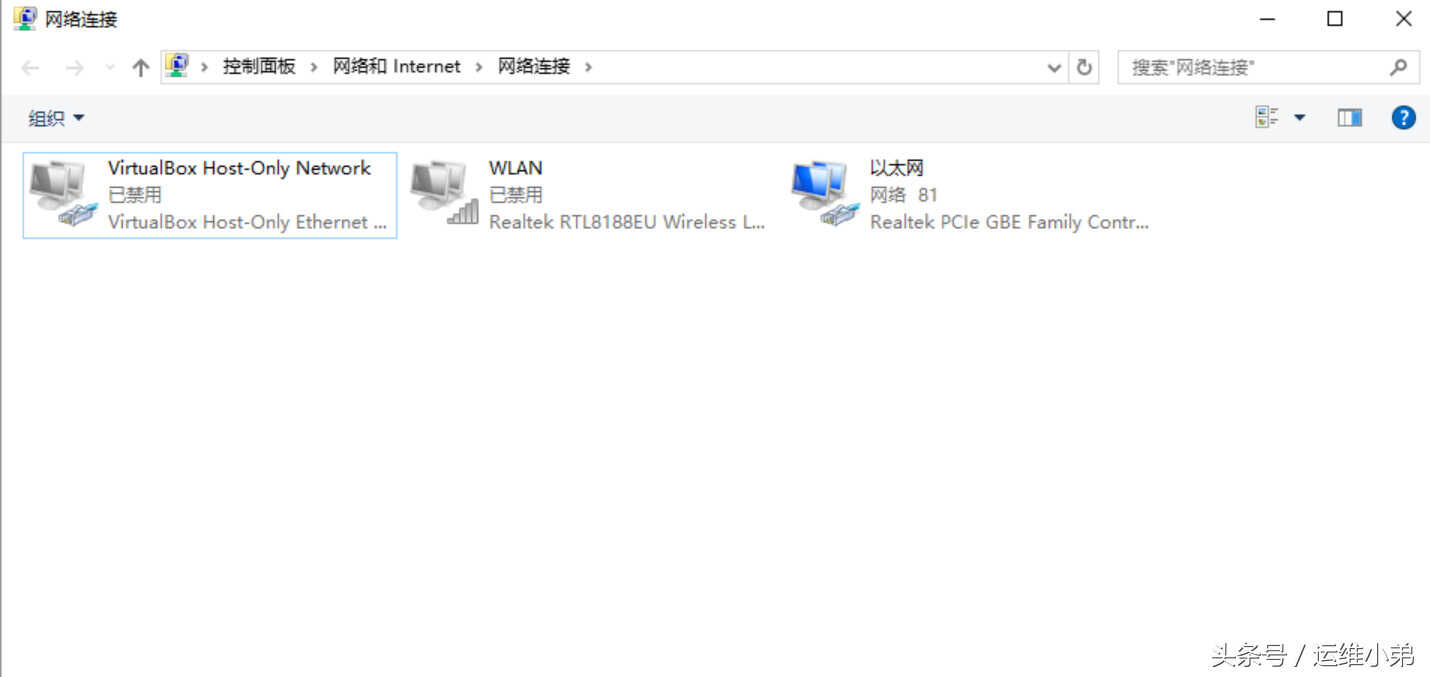Click inside the 搜索"网络连接" search box
Screen dimensions: 1430x677
[1255, 67]
